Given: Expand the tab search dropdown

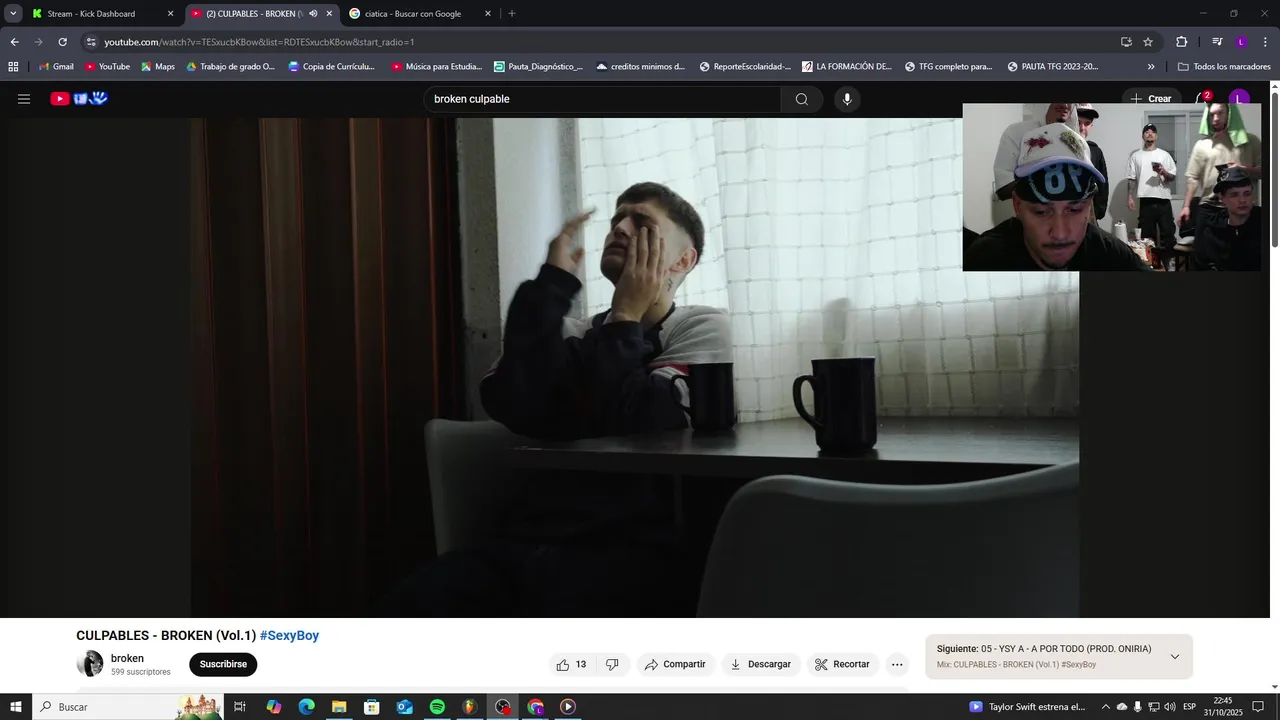Looking at the screenshot, I should pos(13,14).
